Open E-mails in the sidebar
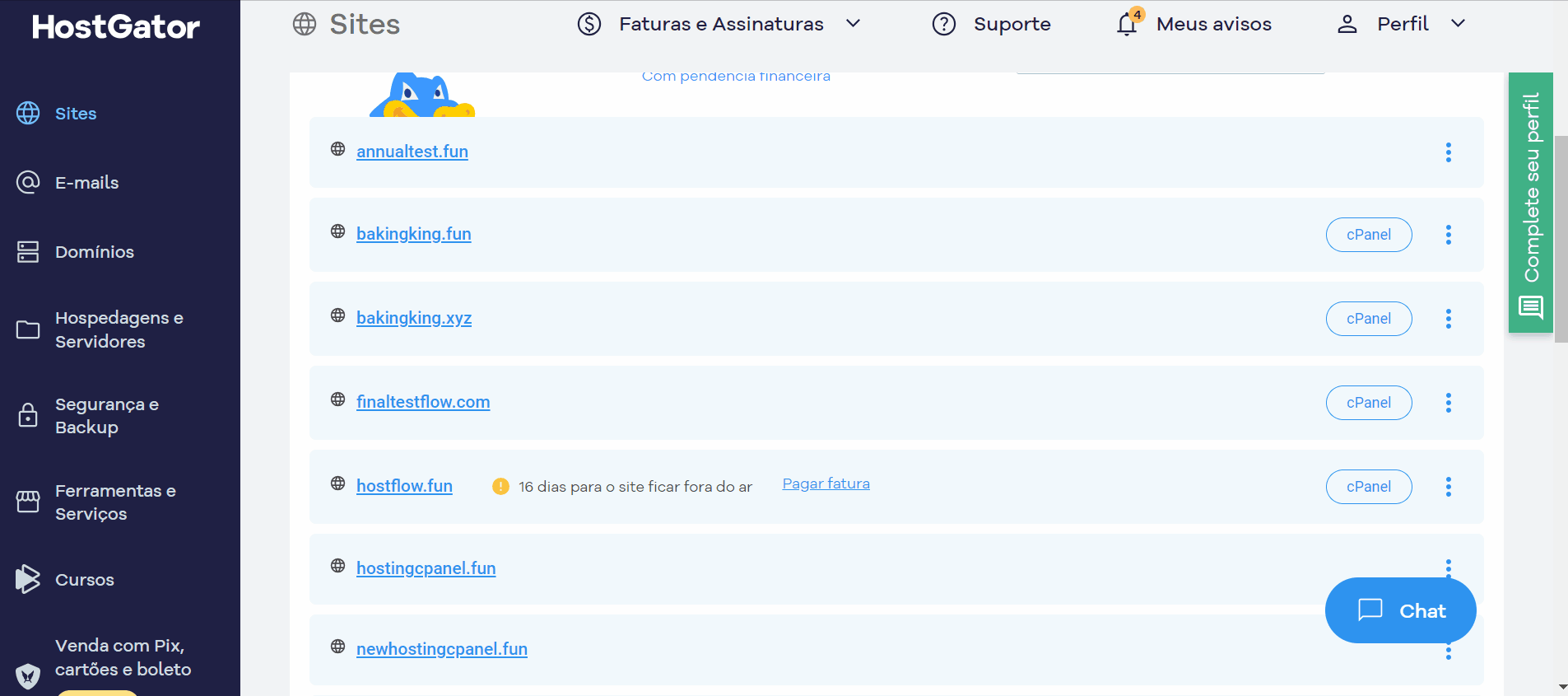This screenshot has height=696, width=1568. pos(86,183)
